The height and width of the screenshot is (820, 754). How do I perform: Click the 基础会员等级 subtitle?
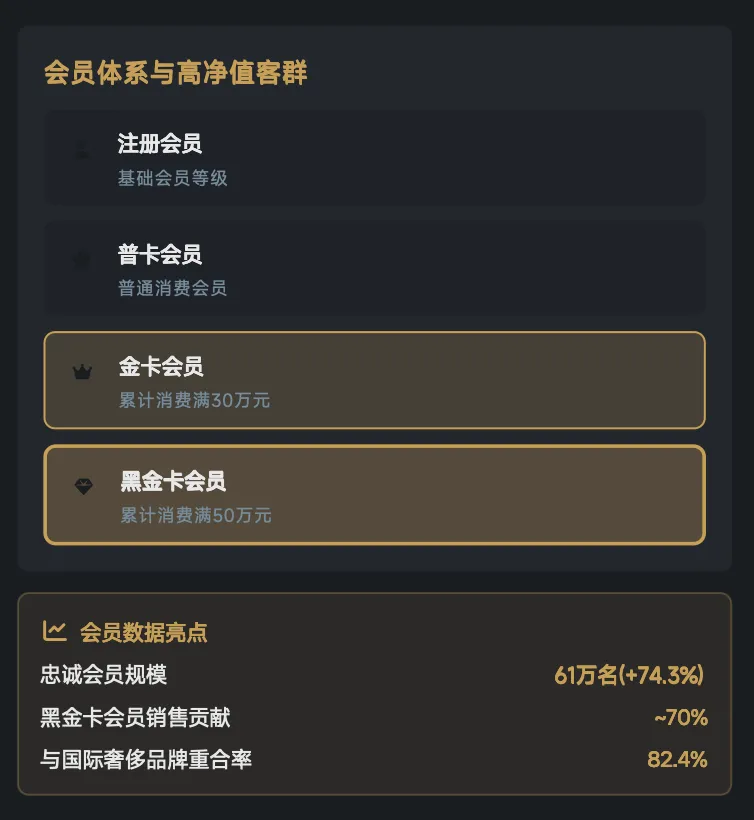(173, 179)
